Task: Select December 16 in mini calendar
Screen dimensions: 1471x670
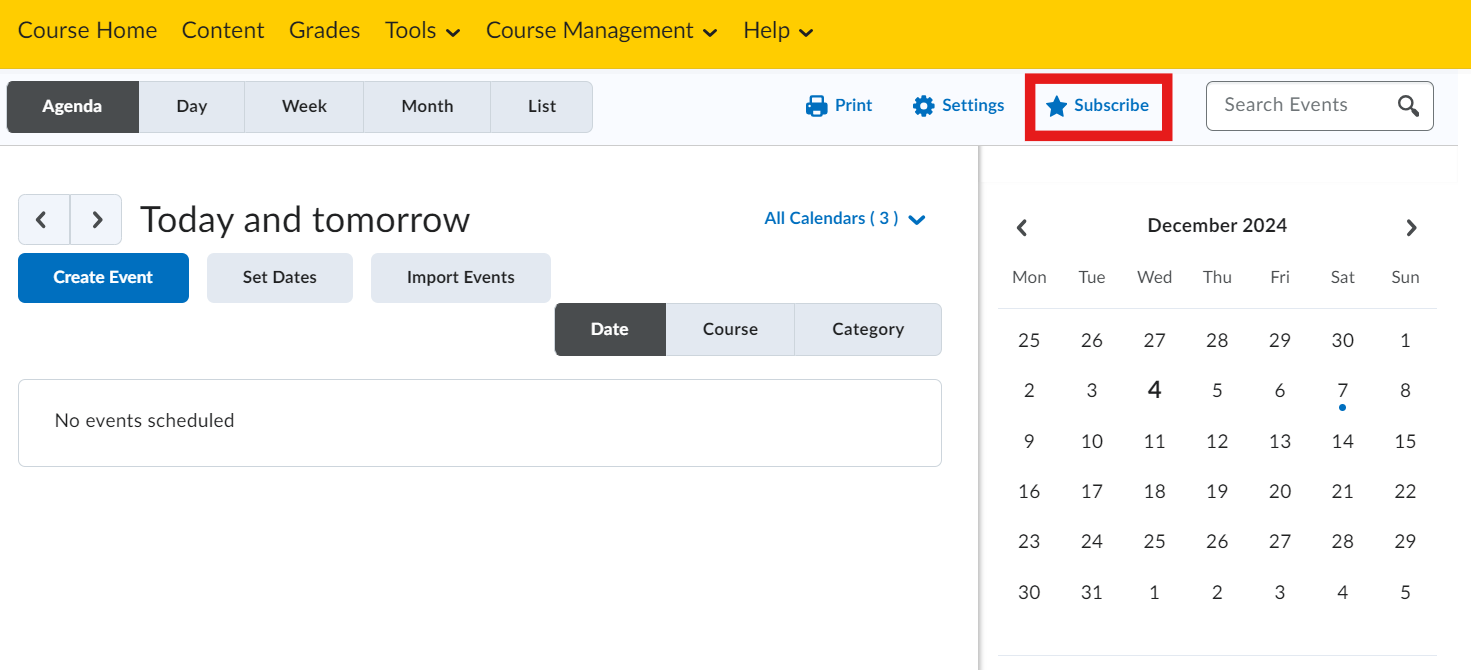Action: point(1029,492)
